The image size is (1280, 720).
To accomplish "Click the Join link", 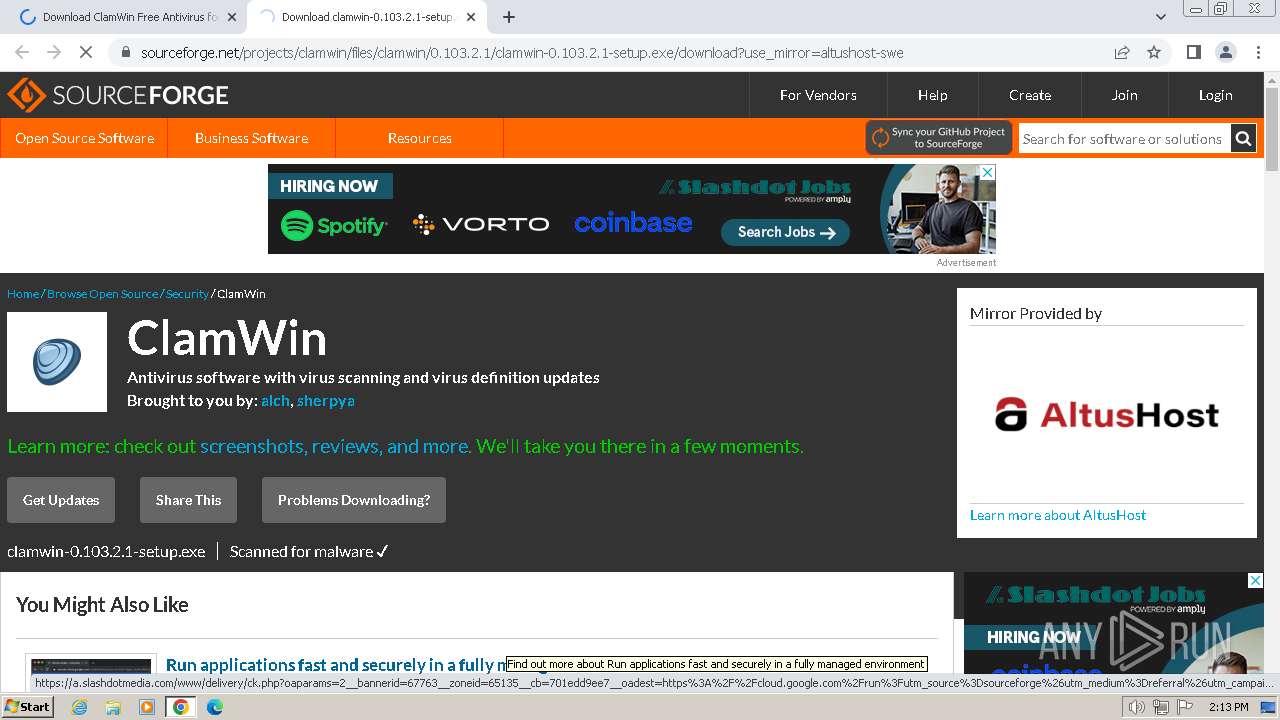I will (1124, 95).
